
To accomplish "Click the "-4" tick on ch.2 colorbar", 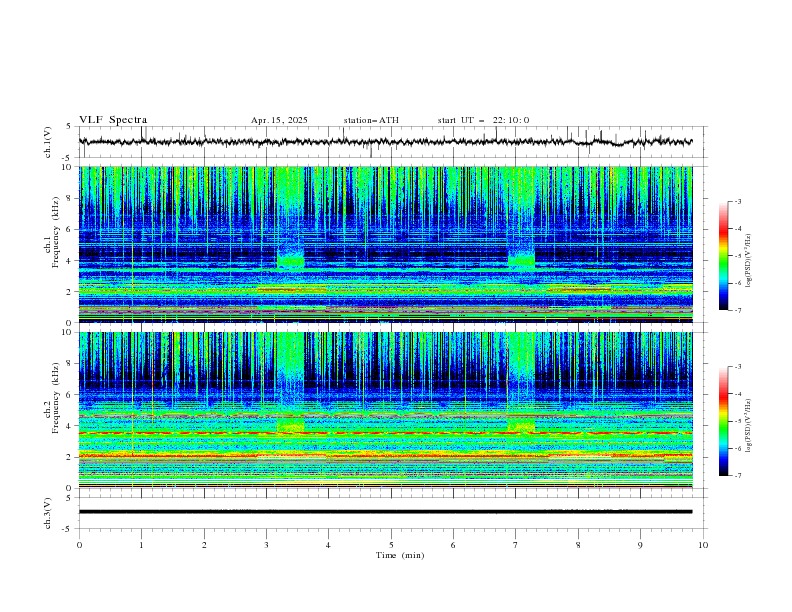I will pos(737,394).
